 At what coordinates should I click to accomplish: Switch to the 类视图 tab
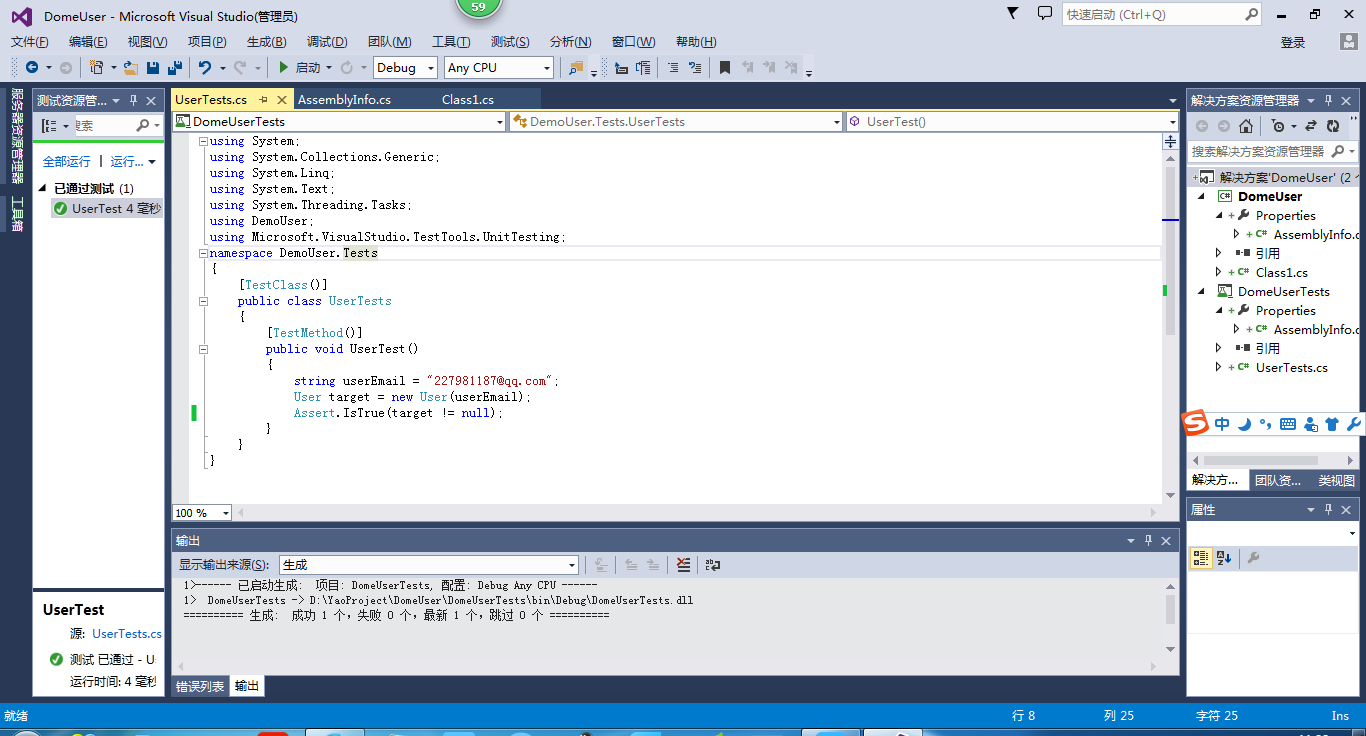1336,481
